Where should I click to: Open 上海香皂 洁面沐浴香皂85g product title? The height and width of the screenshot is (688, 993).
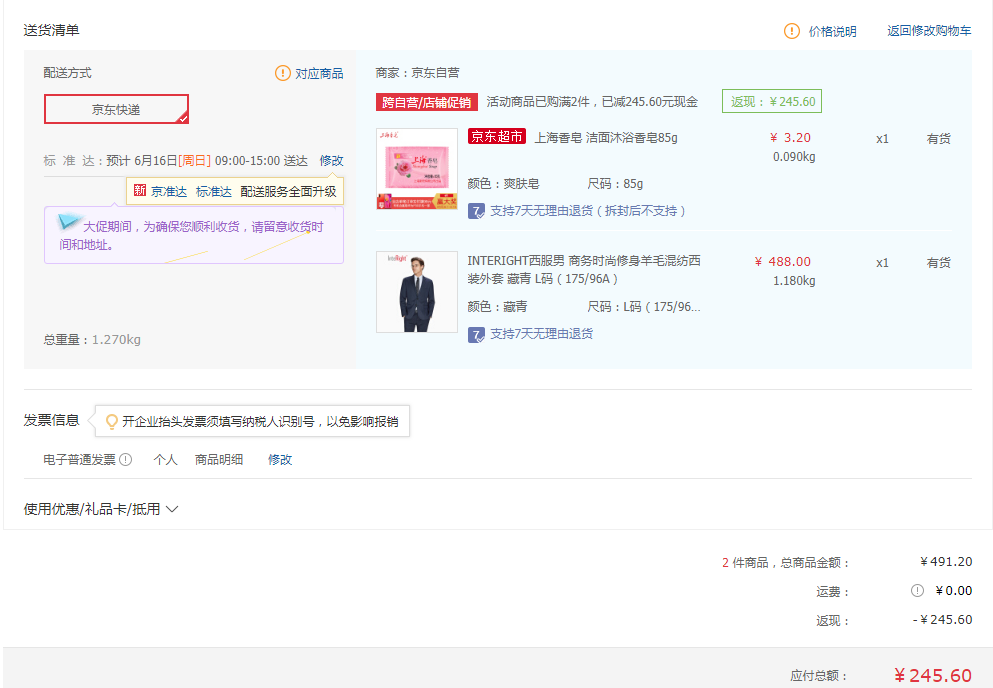[606, 137]
